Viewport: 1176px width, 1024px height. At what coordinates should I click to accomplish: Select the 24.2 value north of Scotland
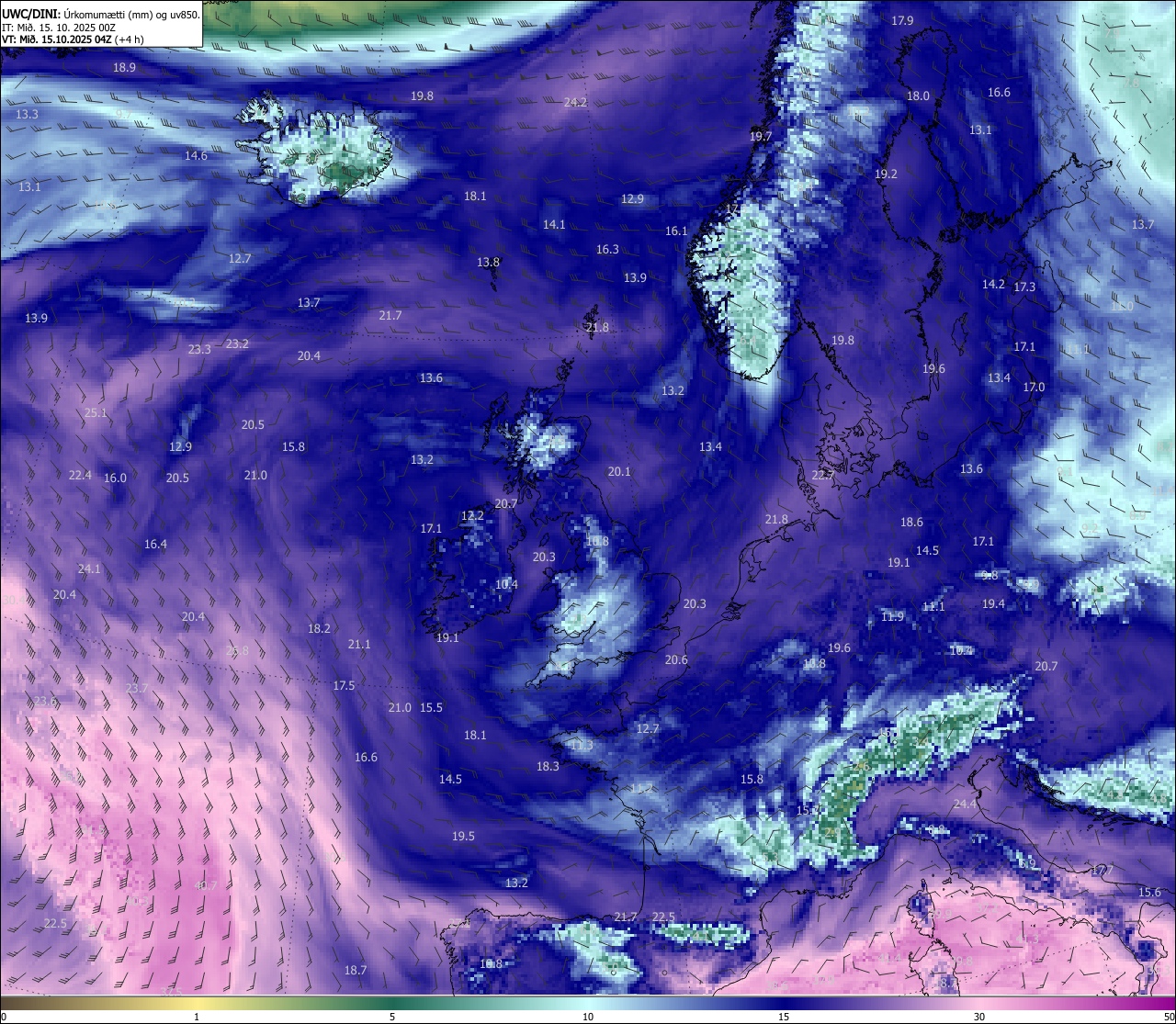click(575, 102)
